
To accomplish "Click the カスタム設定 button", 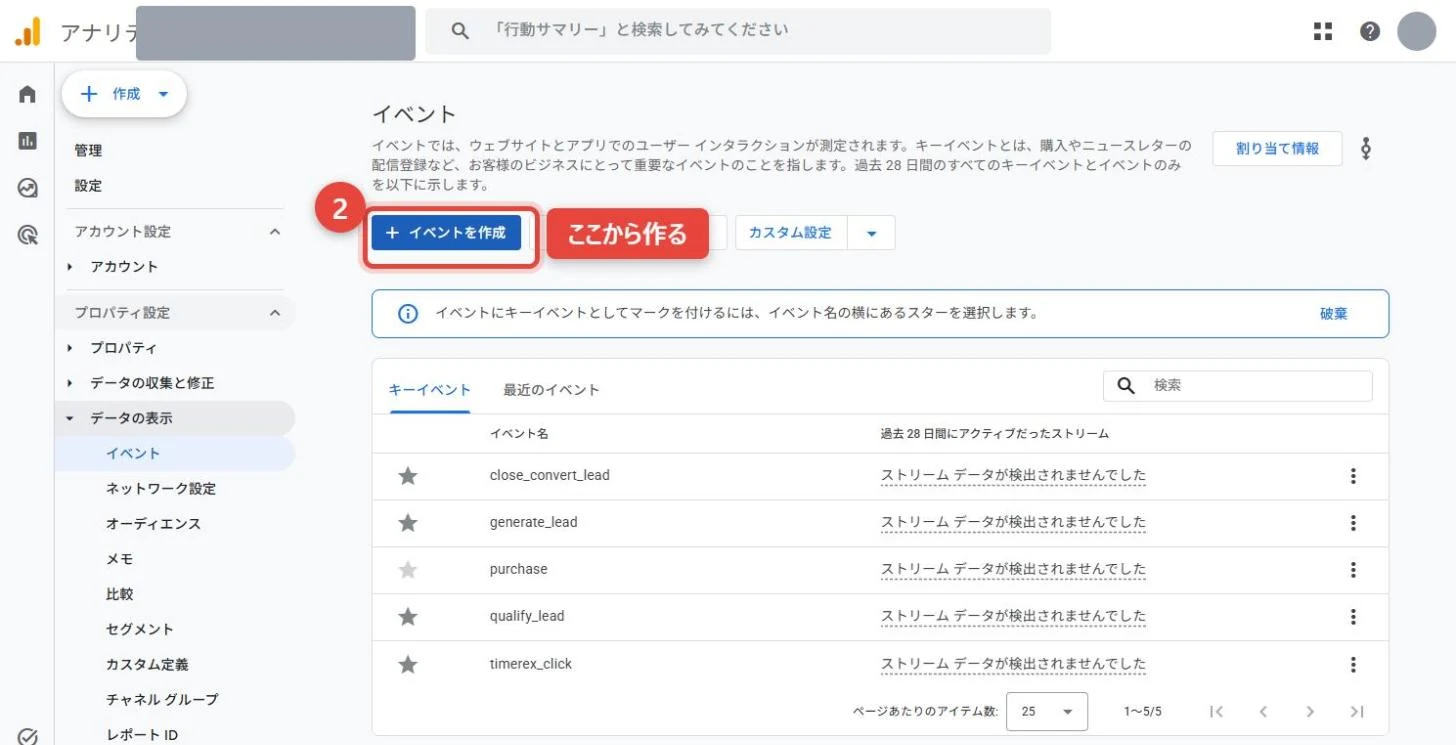I will [x=790, y=233].
